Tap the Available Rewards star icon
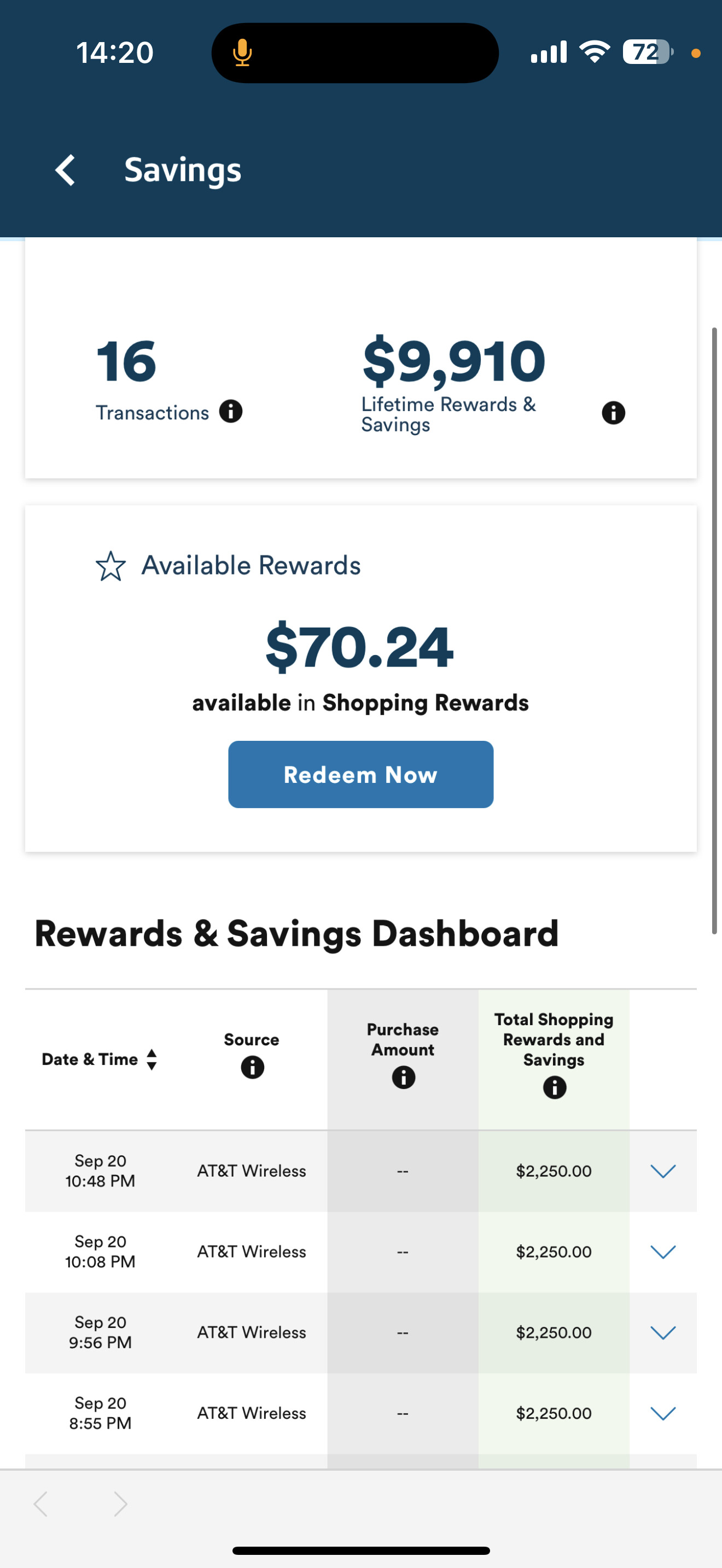The width and height of the screenshot is (722, 1568). (111, 566)
